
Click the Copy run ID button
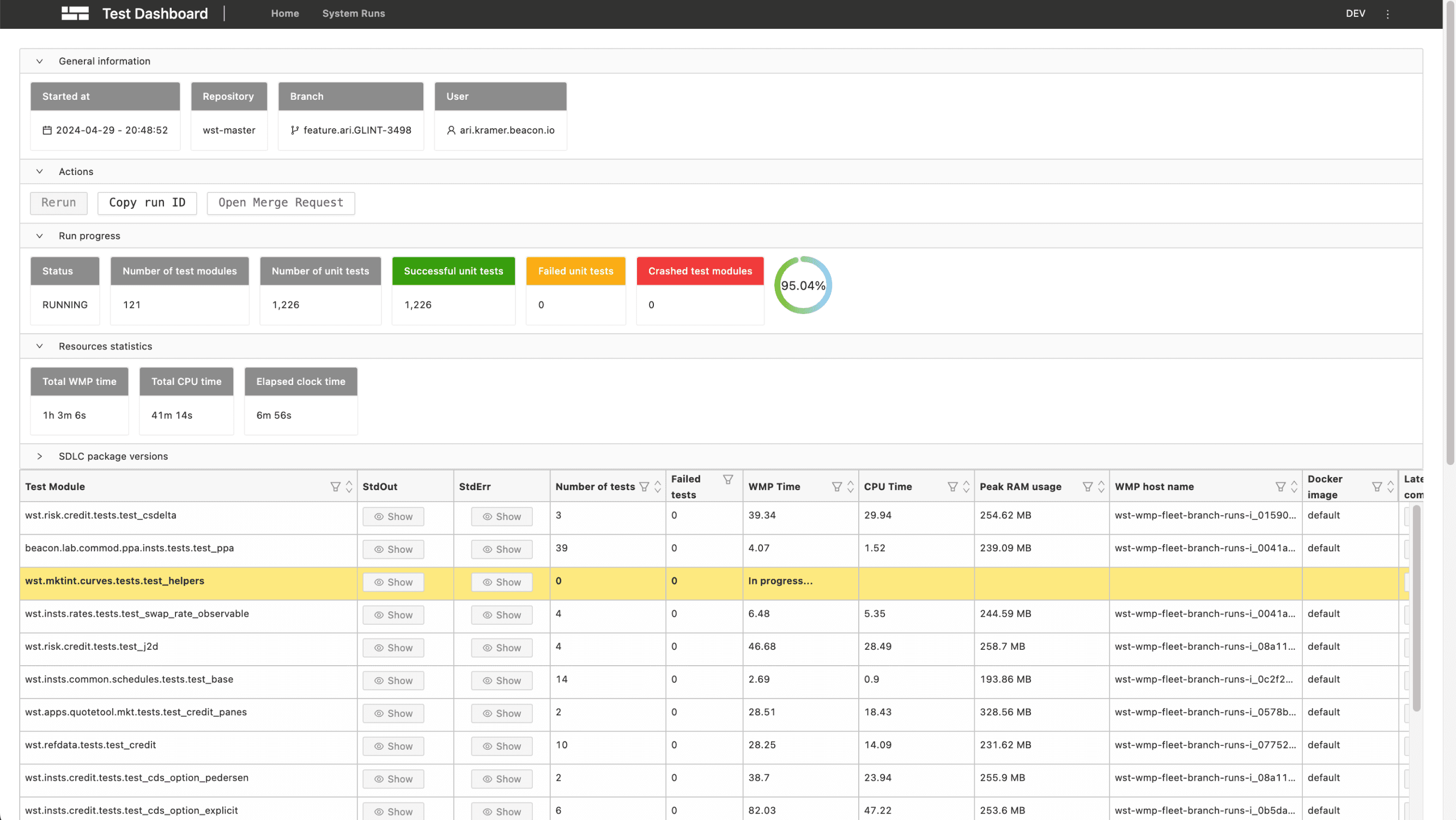pyautogui.click(x=147, y=203)
